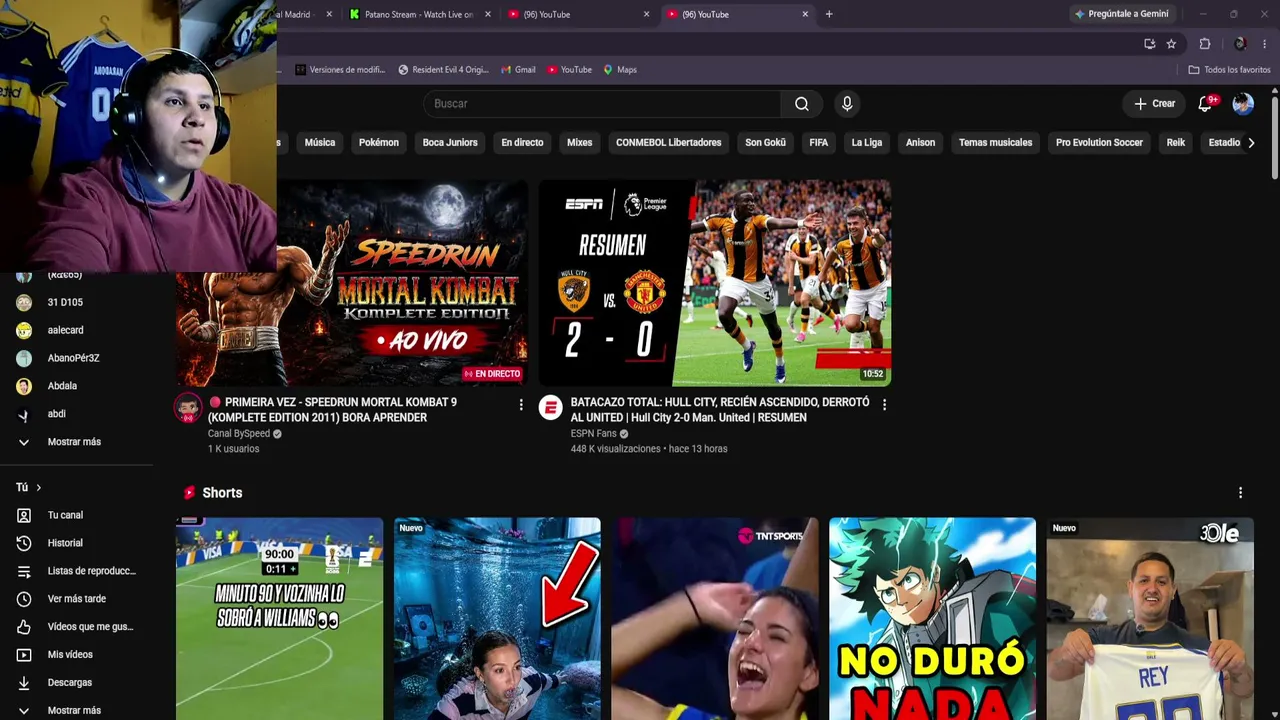Select the La Liga chip

pos(867,143)
